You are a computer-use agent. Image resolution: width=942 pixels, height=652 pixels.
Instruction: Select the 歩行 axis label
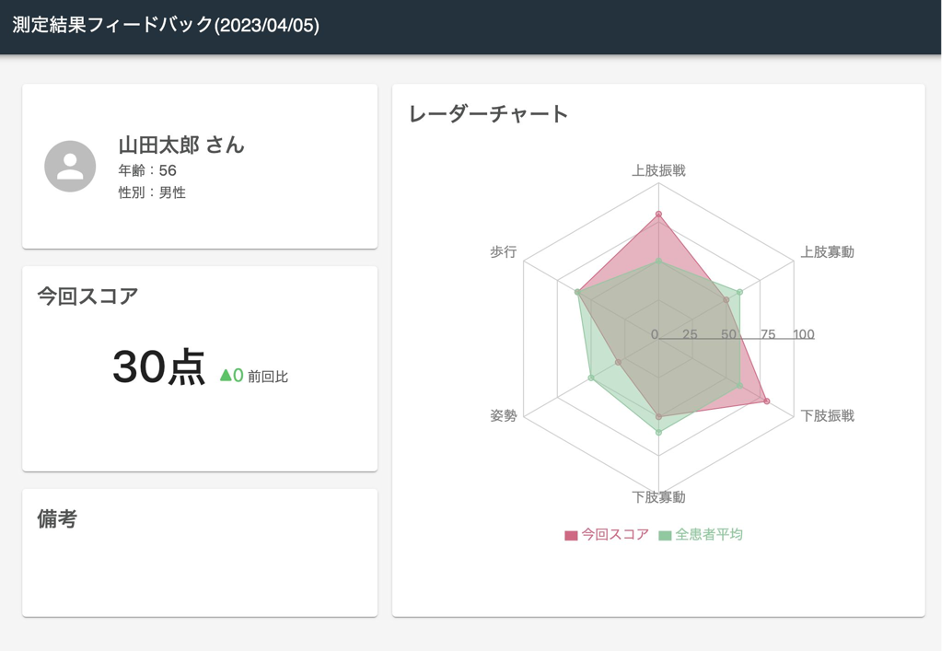tap(503, 252)
